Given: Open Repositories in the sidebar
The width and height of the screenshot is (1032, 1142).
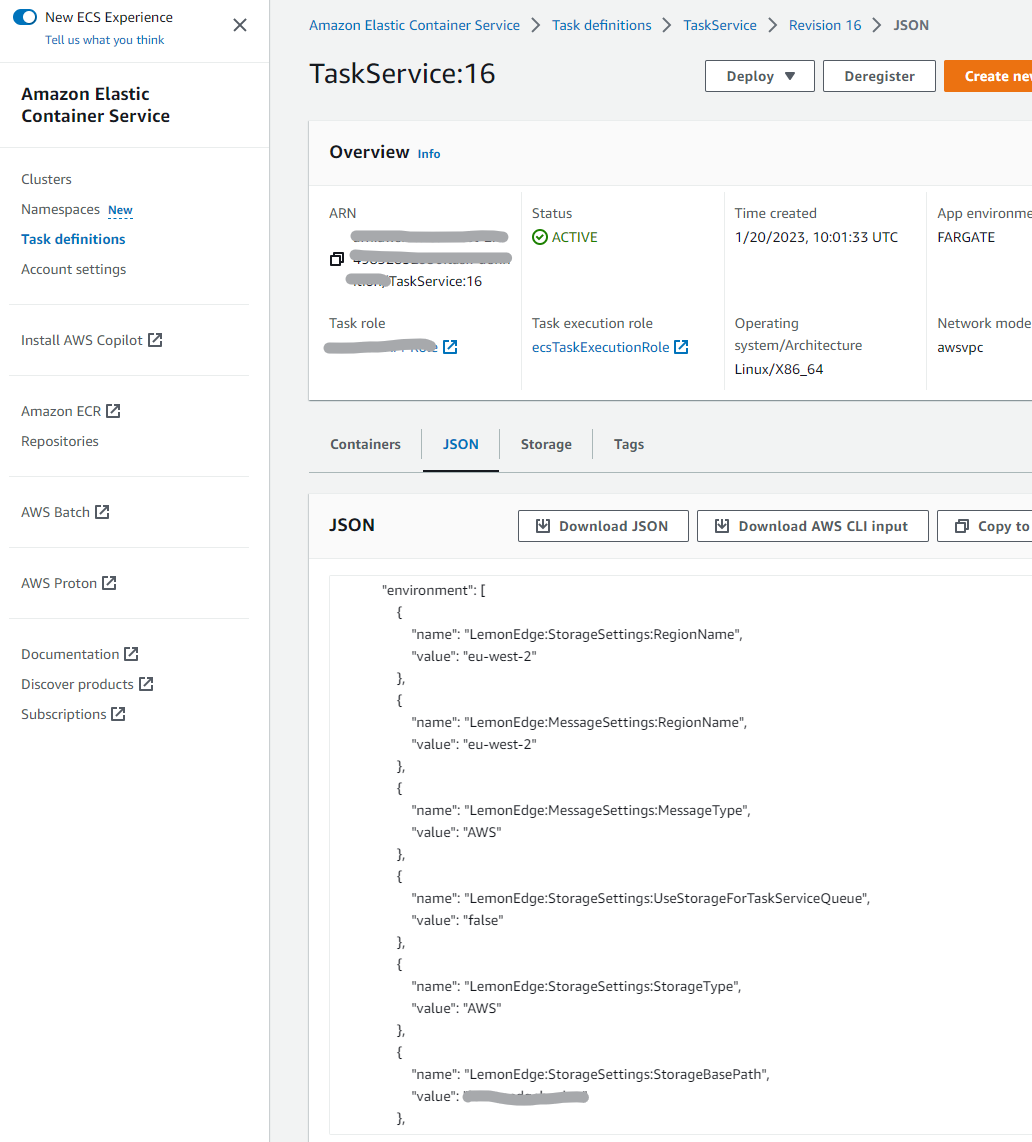Looking at the screenshot, I should (x=60, y=441).
